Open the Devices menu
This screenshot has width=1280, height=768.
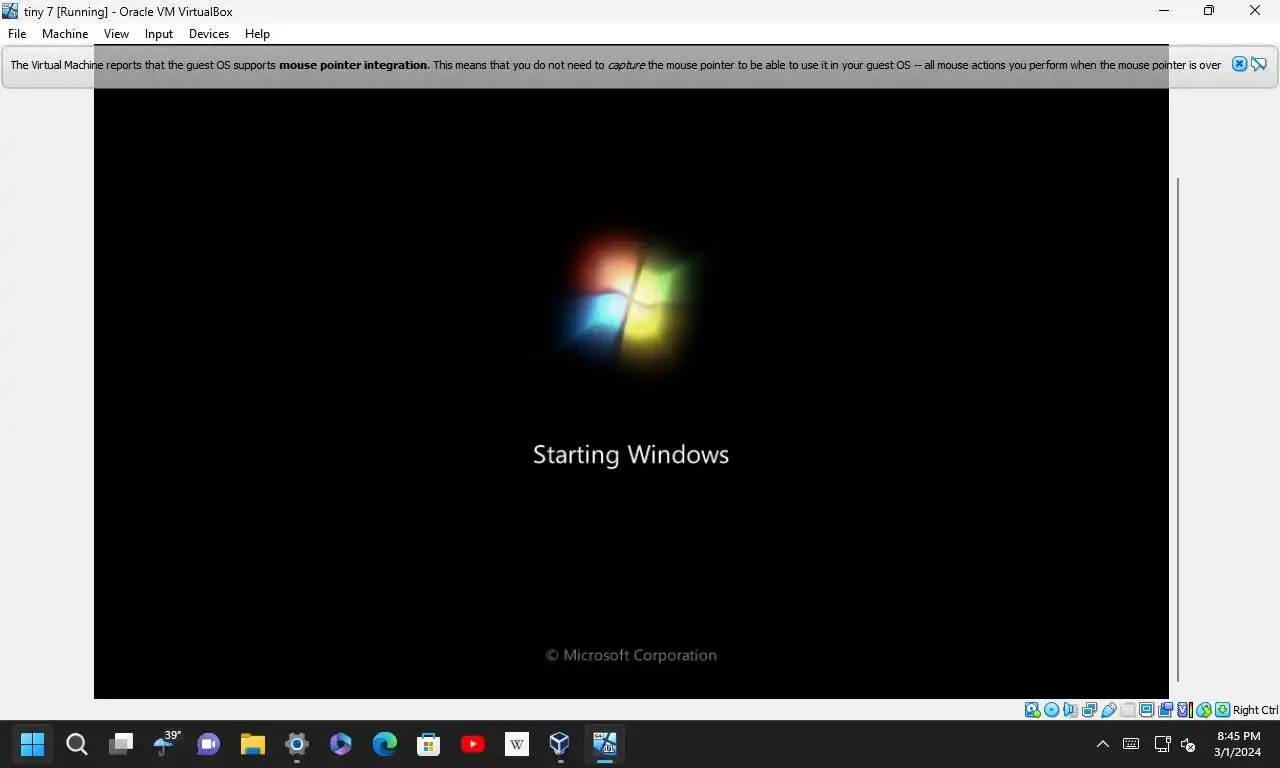click(209, 34)
